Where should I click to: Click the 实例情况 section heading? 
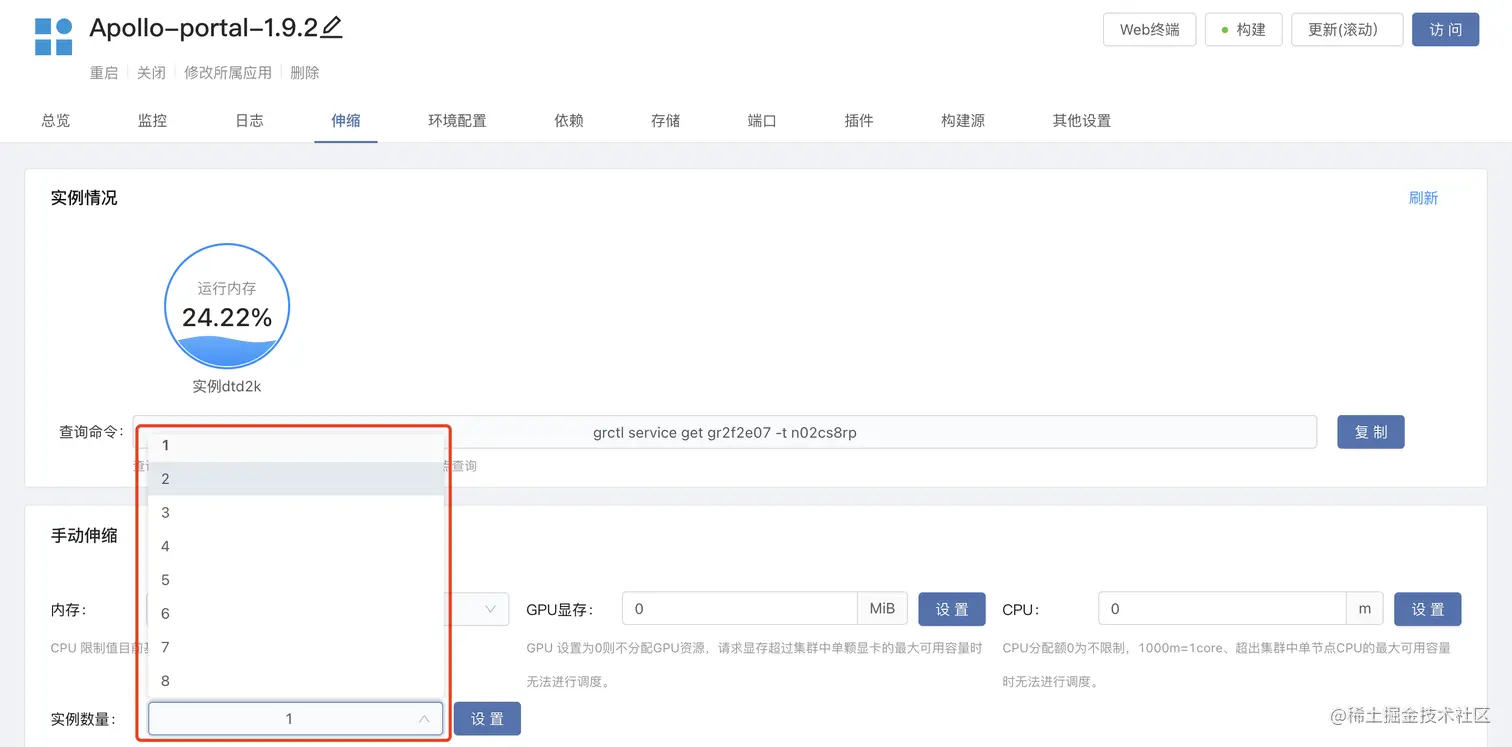[x=84, y=198]
